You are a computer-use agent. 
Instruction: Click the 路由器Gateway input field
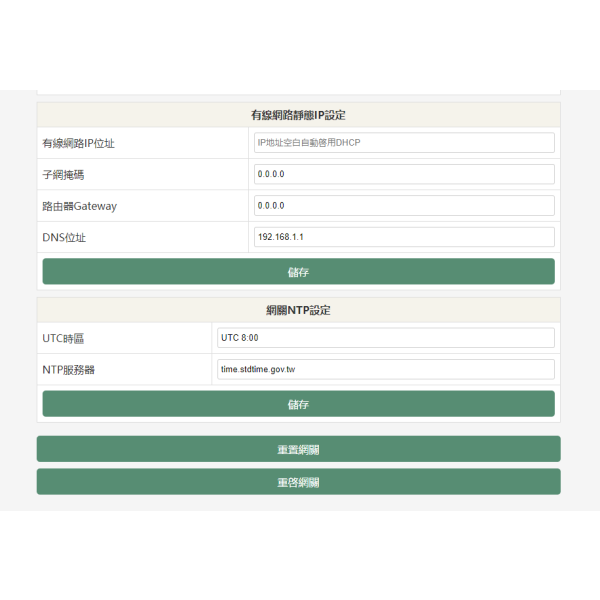point(404,205)
